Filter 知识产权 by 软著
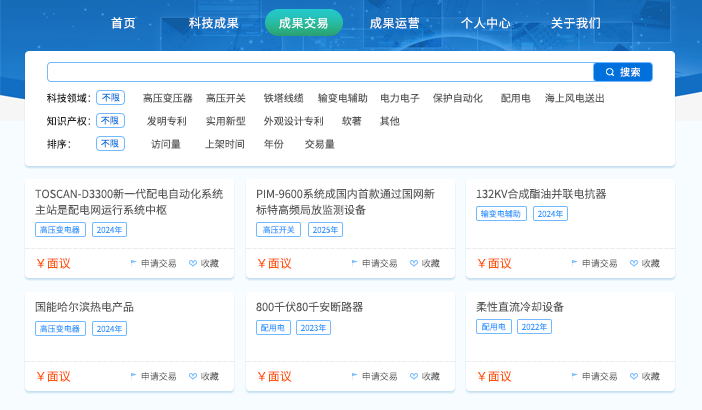The height and width of the screenshot is (410, 702). coord(351,121)
